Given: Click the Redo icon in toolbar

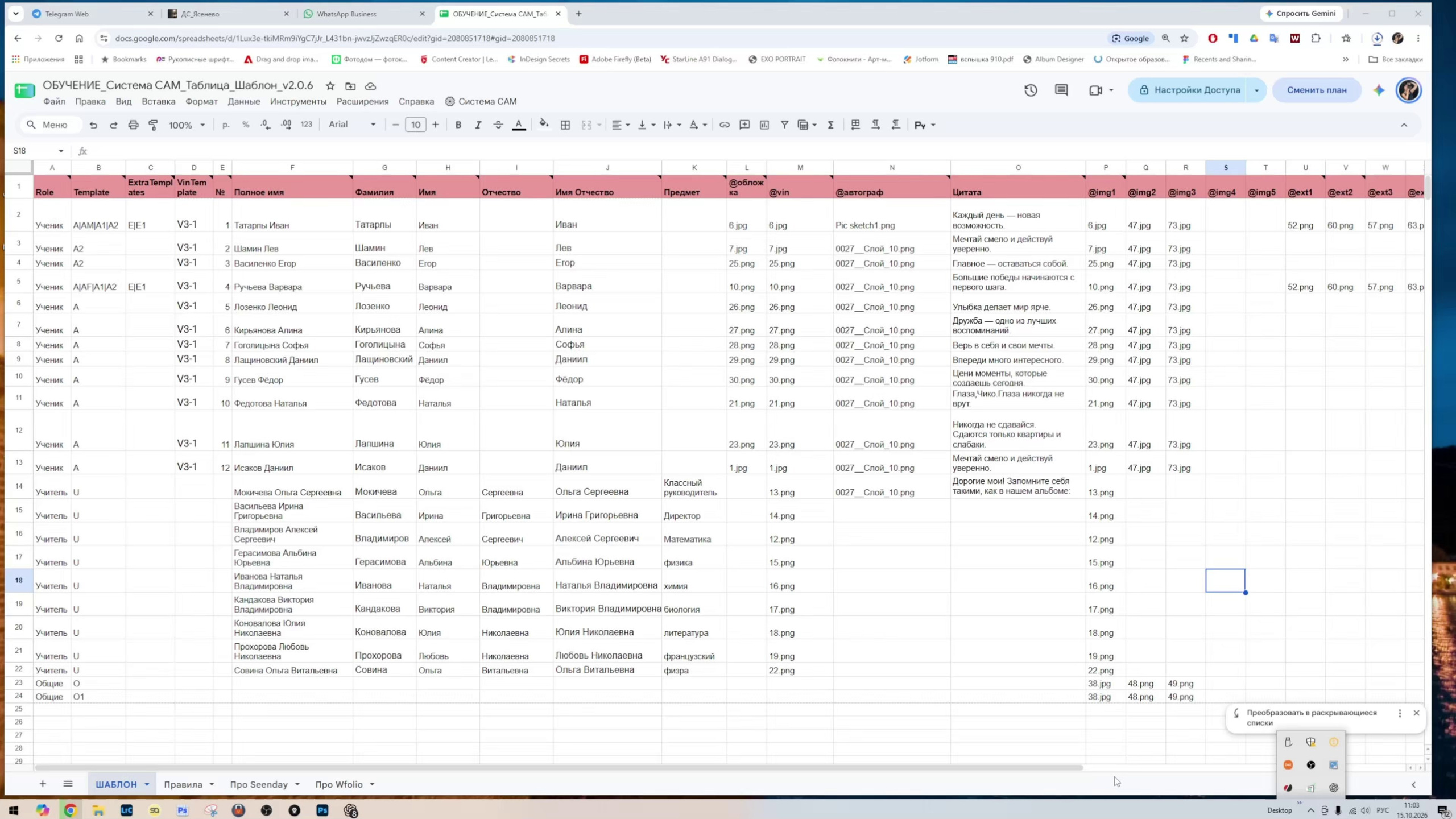Looking at the screenshot, I should pyautogui.click(x=113, y=125).
